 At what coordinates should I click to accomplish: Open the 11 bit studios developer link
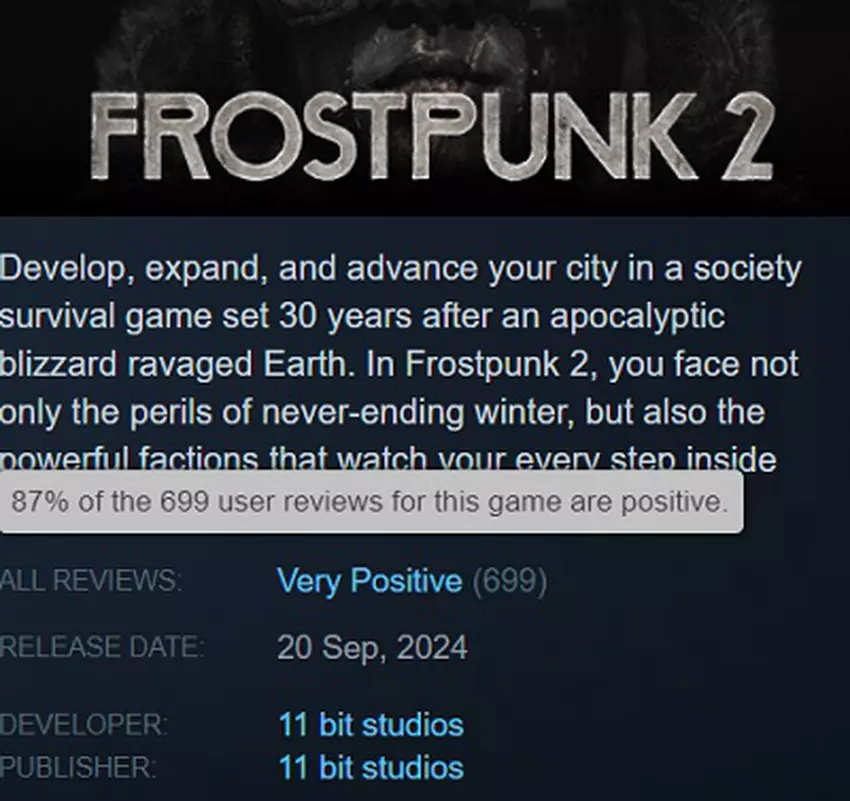click(371, 724)
